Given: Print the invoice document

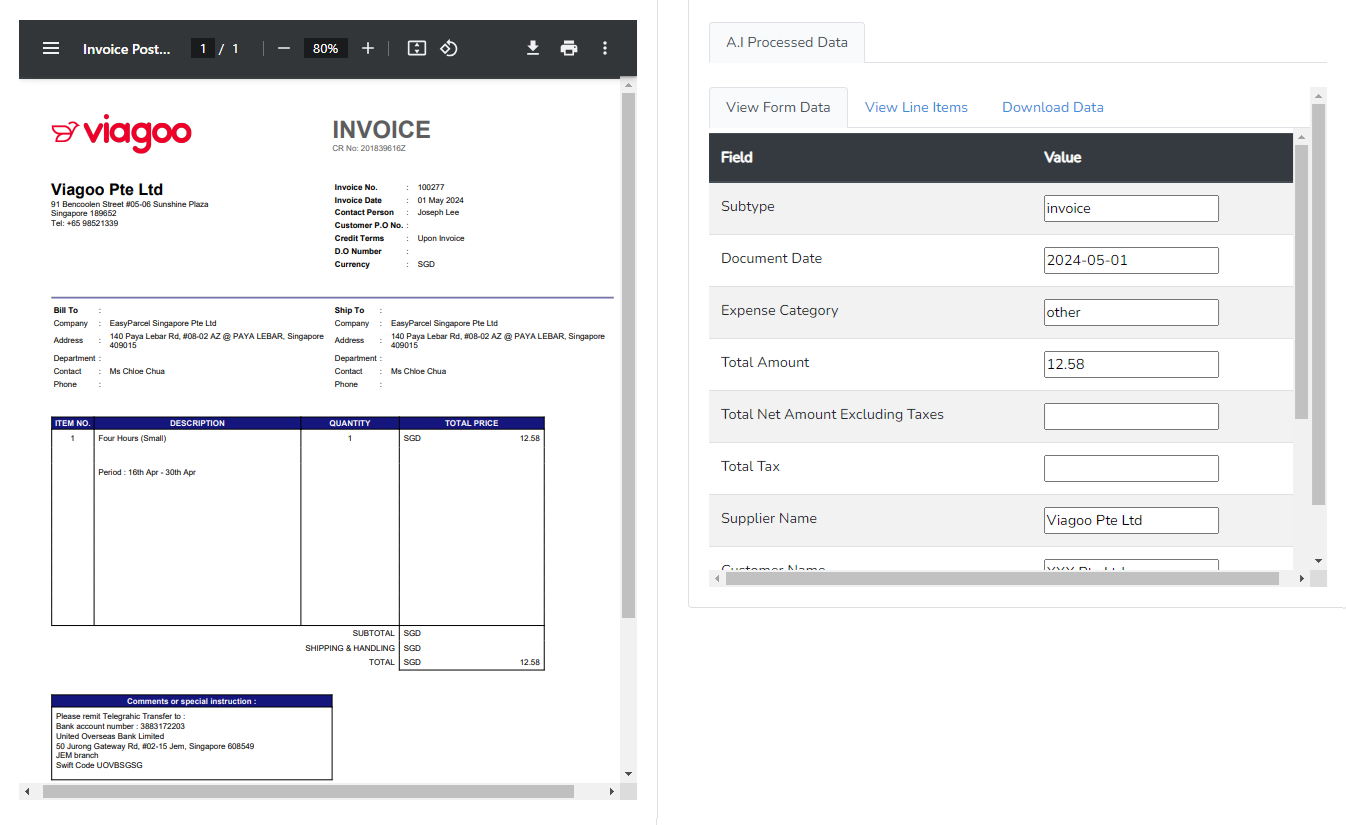Looking at the screenshot, I should [569, 48].
